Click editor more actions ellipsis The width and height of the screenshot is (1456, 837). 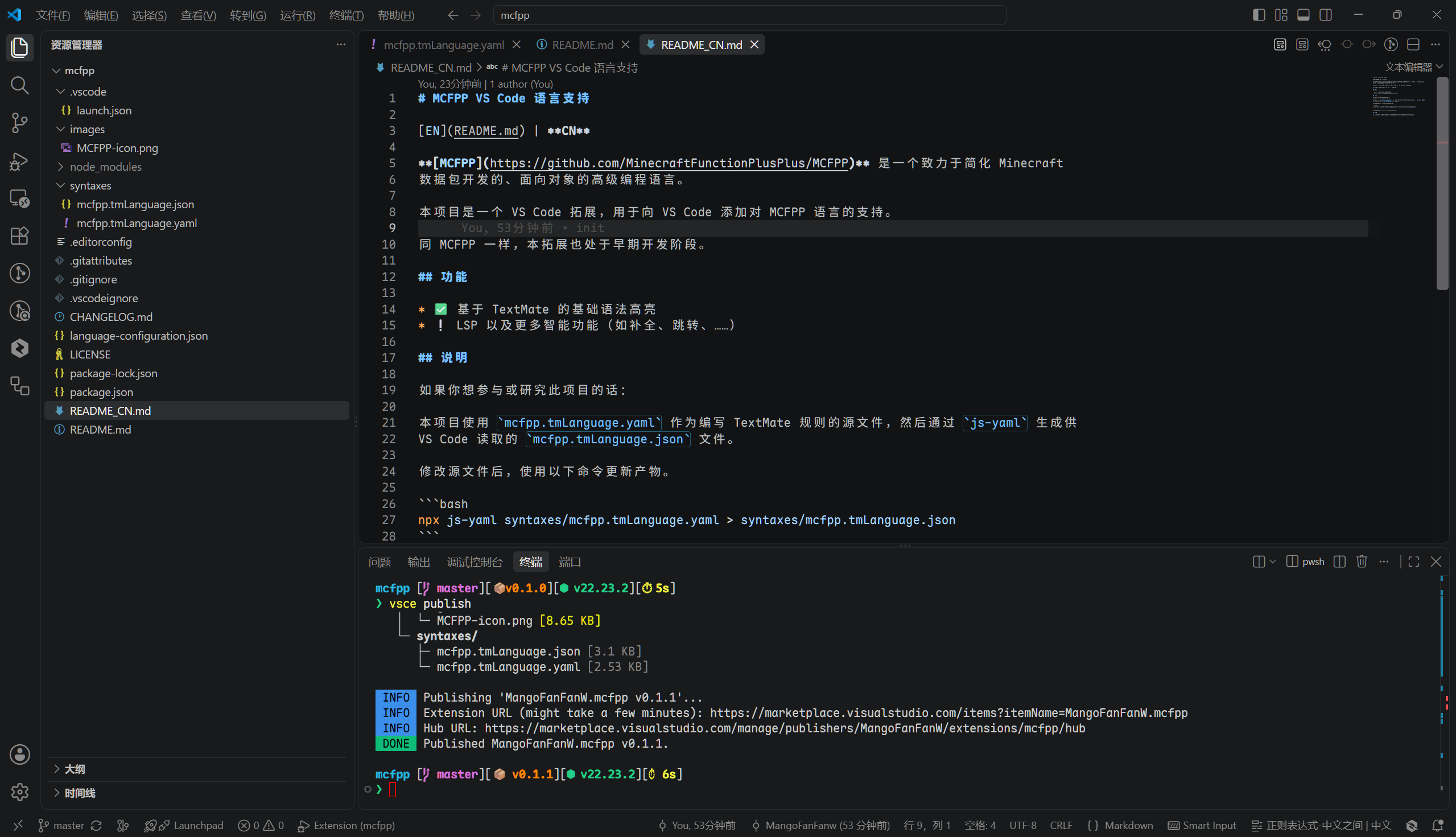(1436, 45)
